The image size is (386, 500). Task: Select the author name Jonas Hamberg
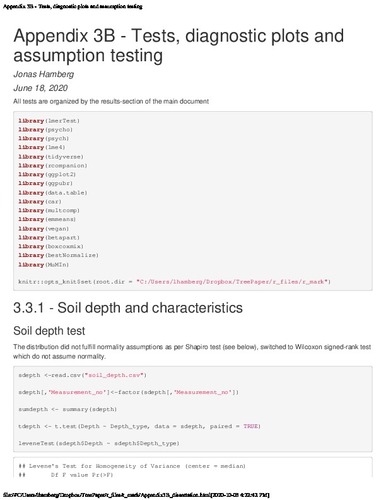pyautogui.click(x=43, y=74)
